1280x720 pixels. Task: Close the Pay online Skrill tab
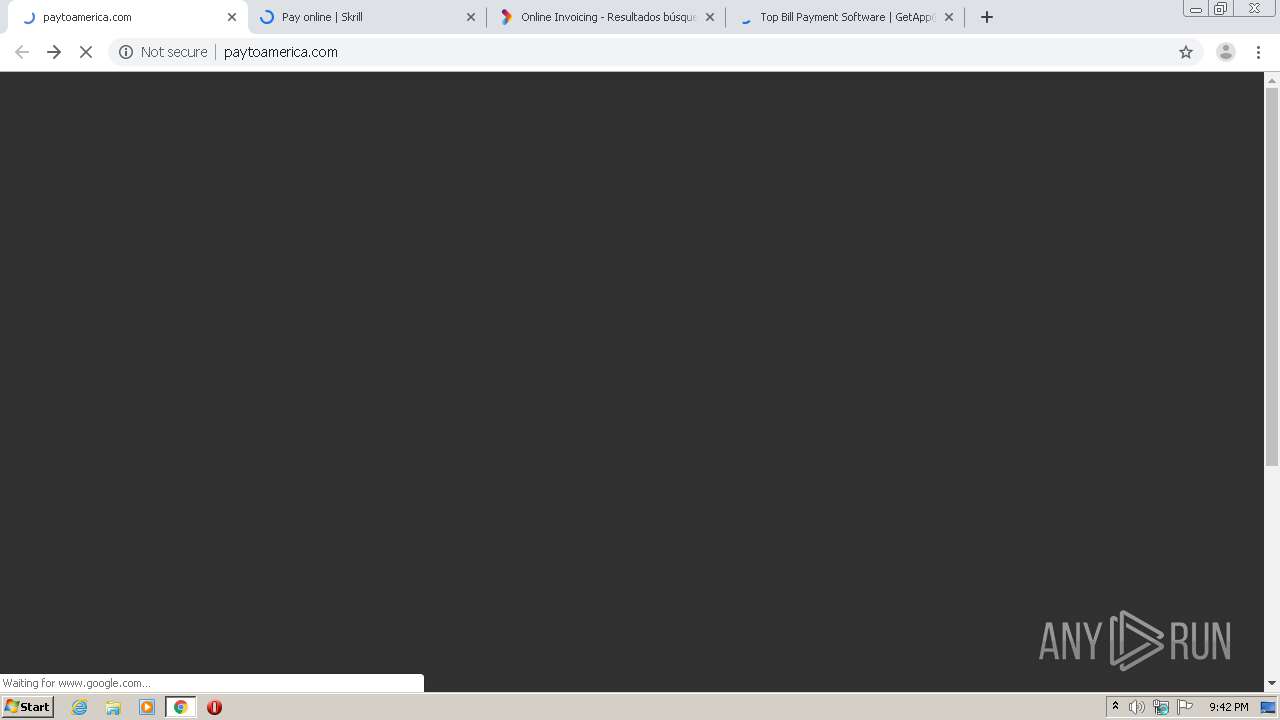pos(471,17)
